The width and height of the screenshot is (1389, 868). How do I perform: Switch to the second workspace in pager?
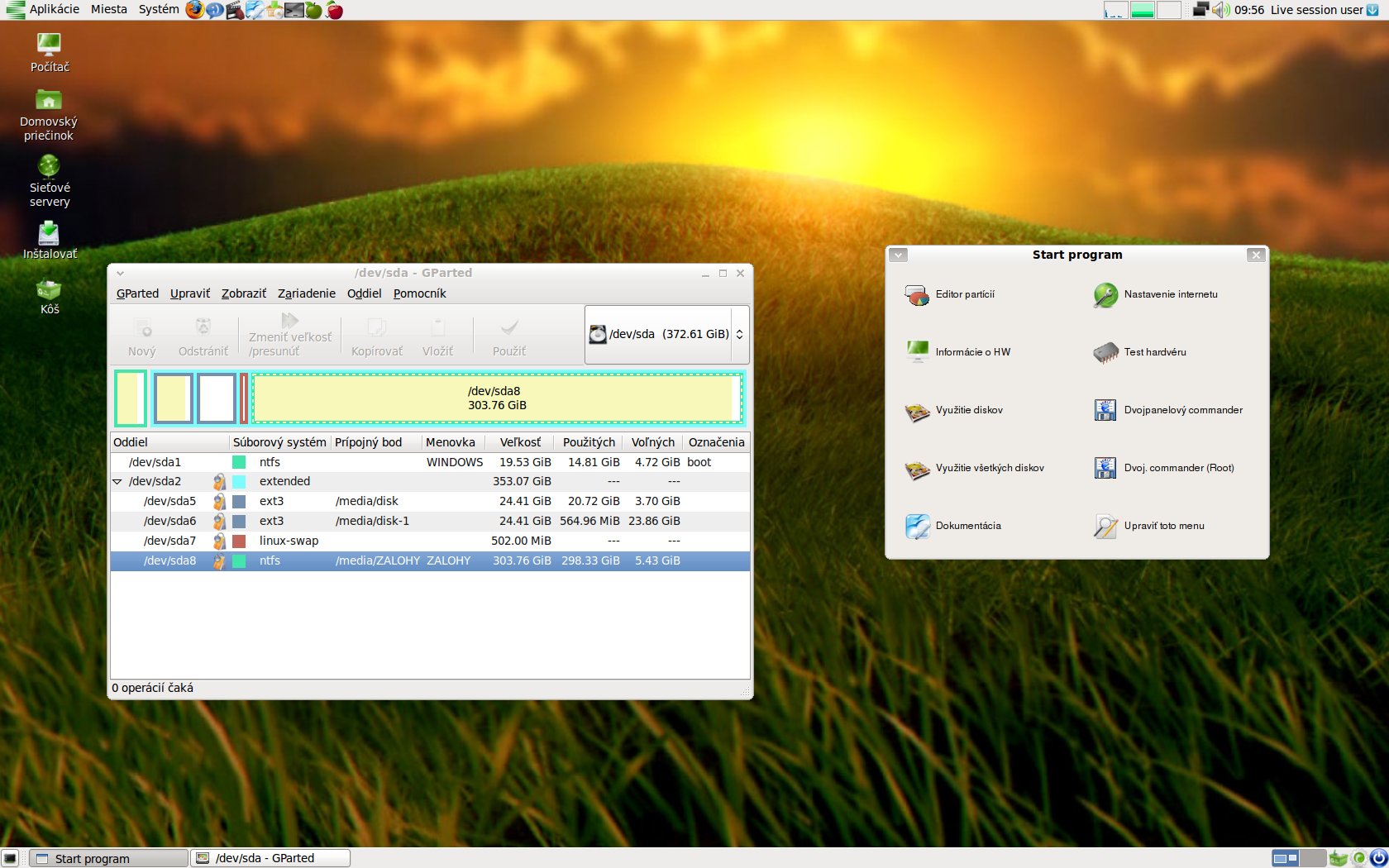pyautogui.click(x=1313, y=858)
